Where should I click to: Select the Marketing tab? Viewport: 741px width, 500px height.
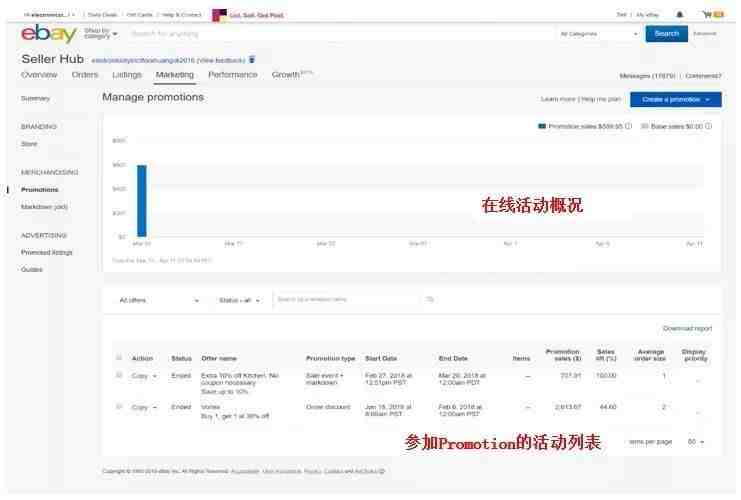point(174,75)
